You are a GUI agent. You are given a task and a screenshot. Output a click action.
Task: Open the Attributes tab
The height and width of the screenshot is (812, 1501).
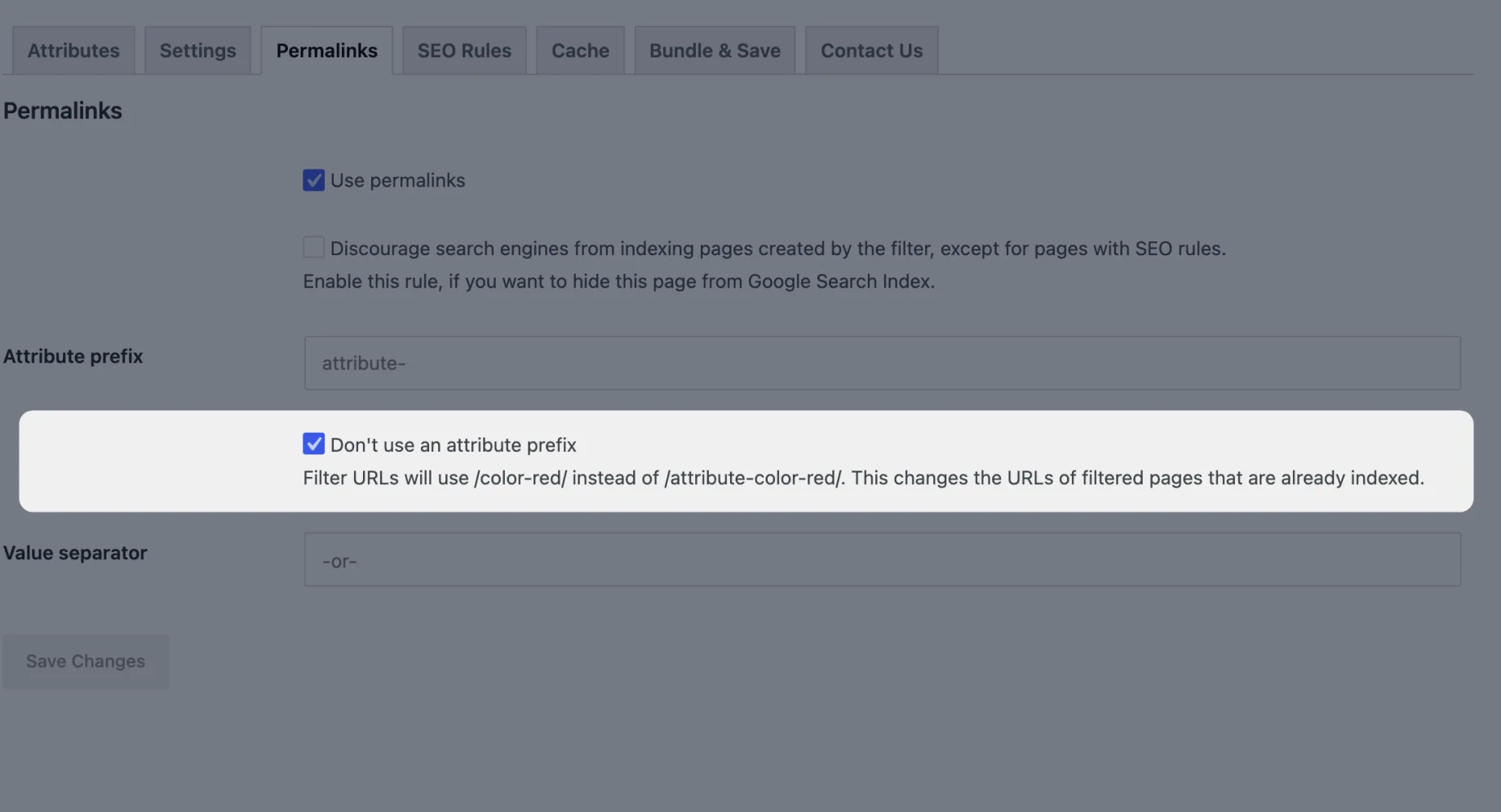pos(73,51)
